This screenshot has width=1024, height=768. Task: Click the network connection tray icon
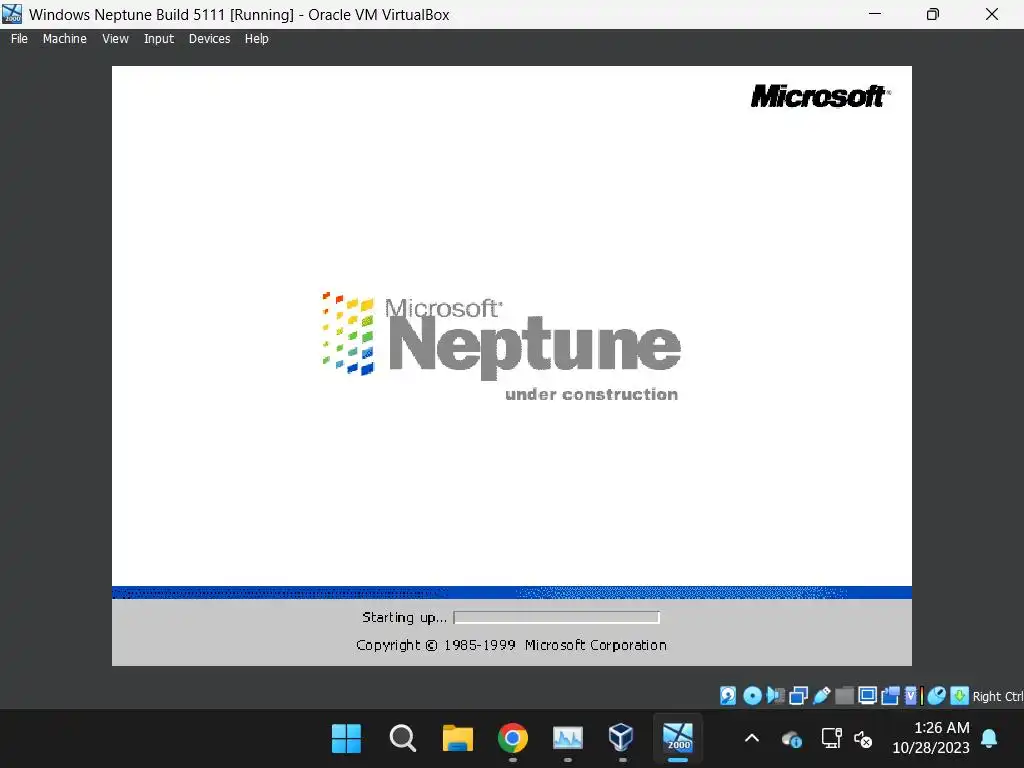(831, 739)
